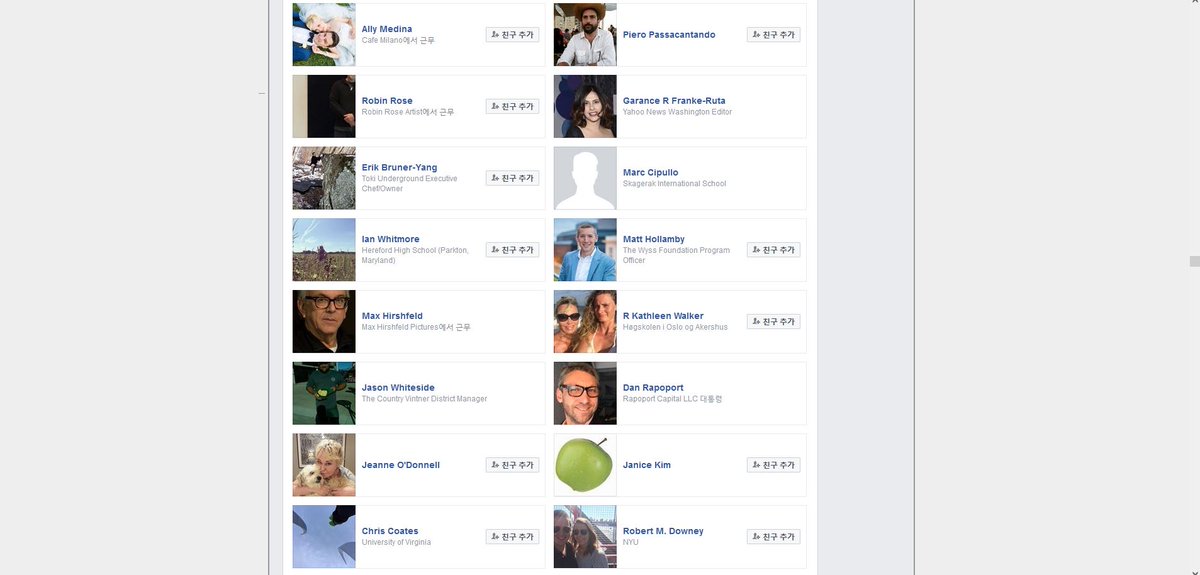
Task: Open Dan Rapoport's profile name link
Action: [653, 388]
